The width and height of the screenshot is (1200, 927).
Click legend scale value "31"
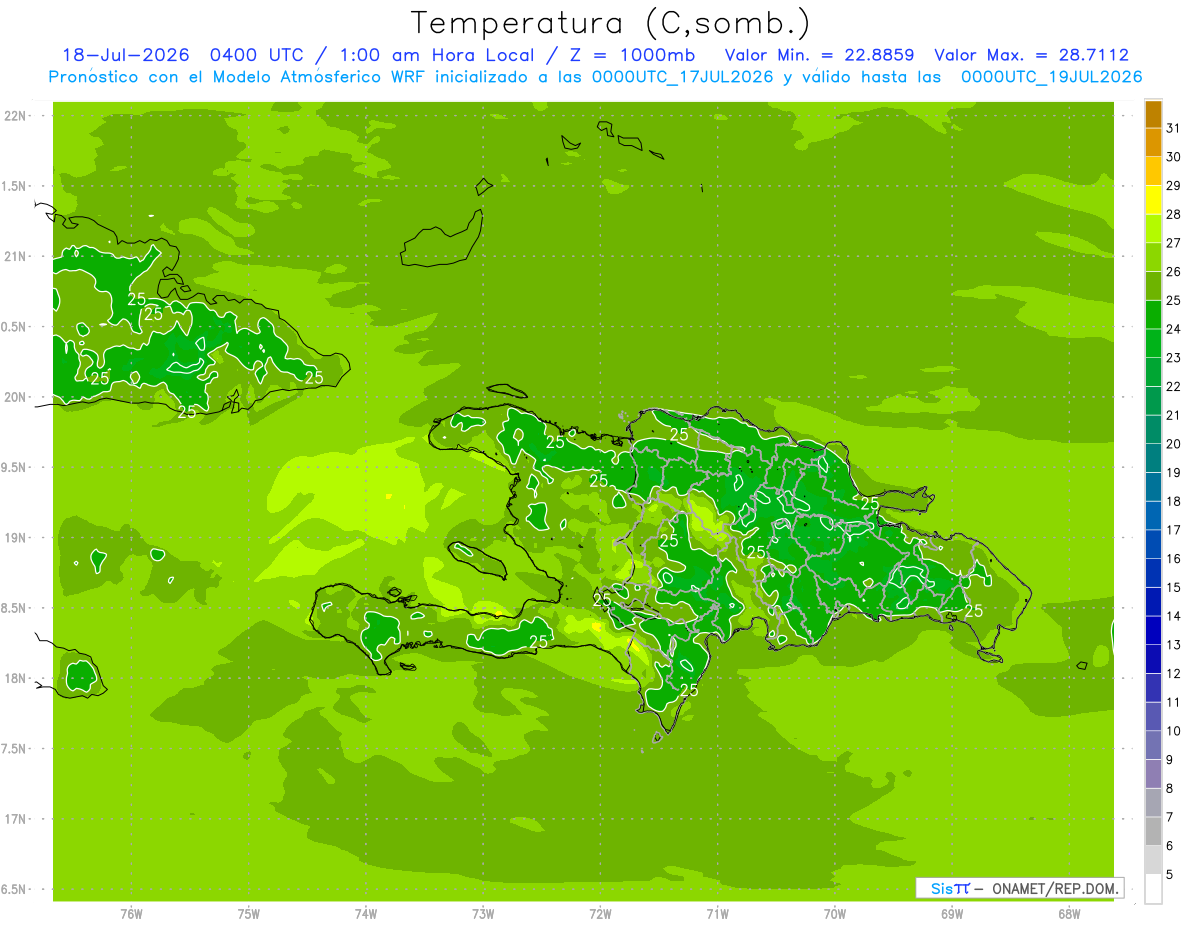(1174, 128)
